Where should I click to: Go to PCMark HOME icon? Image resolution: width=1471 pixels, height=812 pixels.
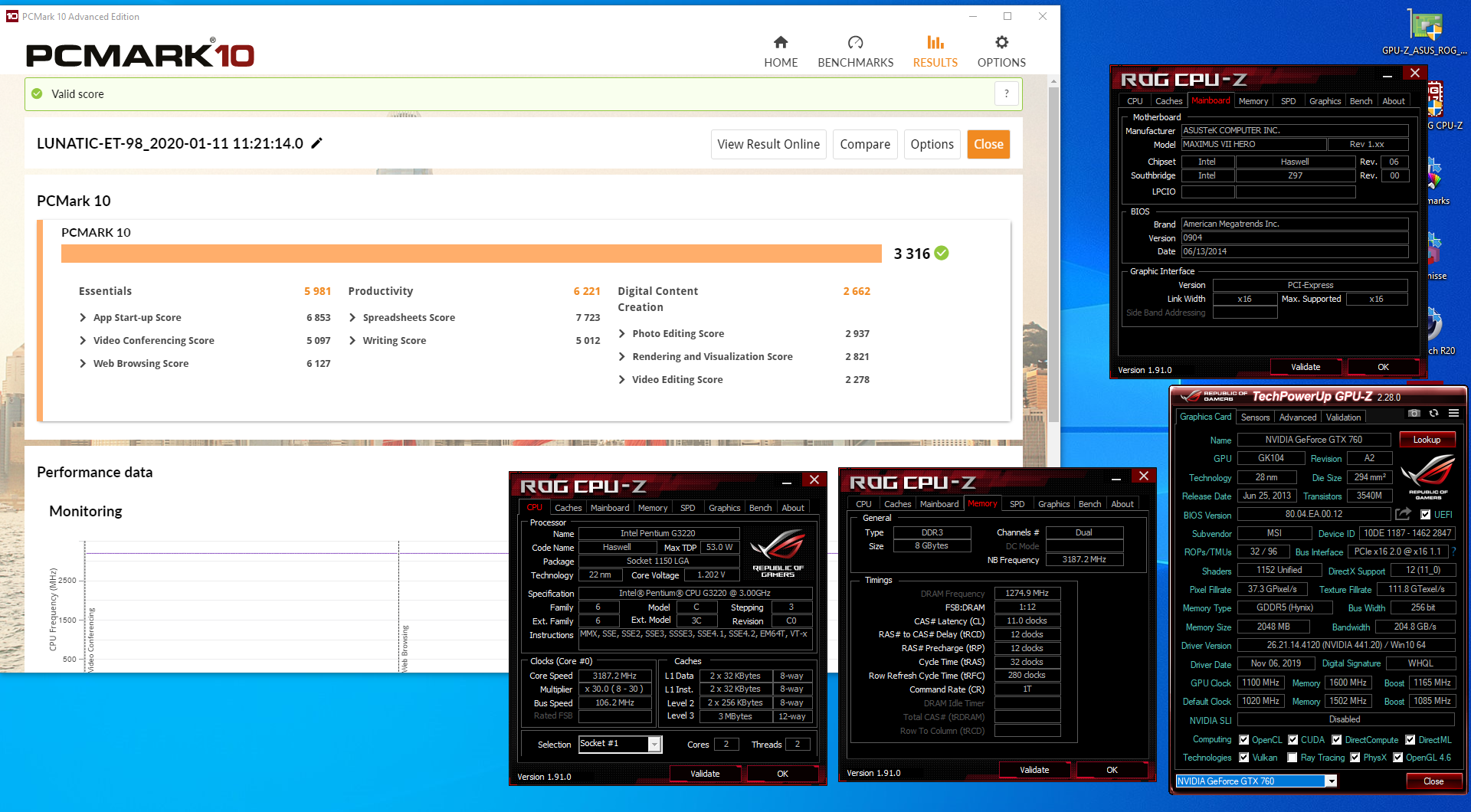coord(781,42)
